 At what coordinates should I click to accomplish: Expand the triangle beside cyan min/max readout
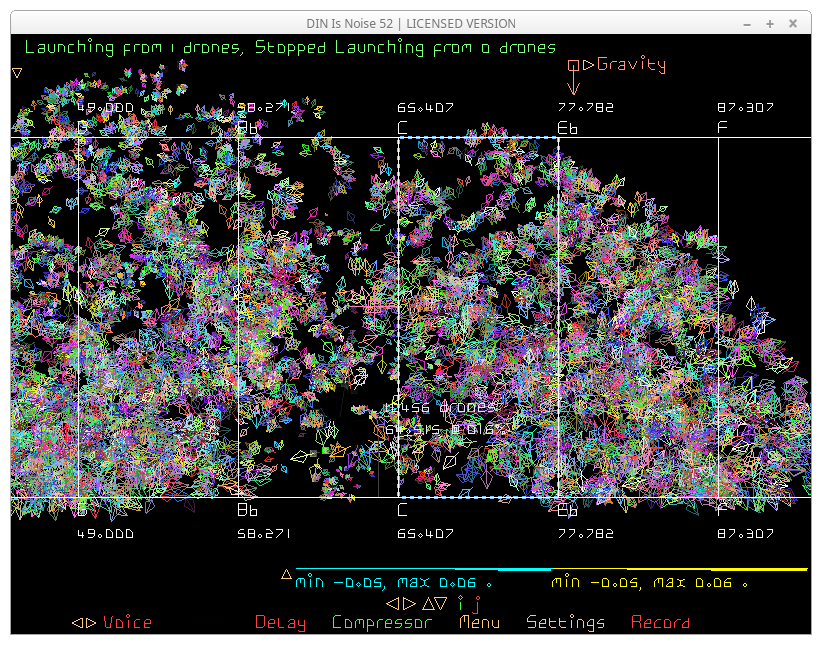[286, 575]
